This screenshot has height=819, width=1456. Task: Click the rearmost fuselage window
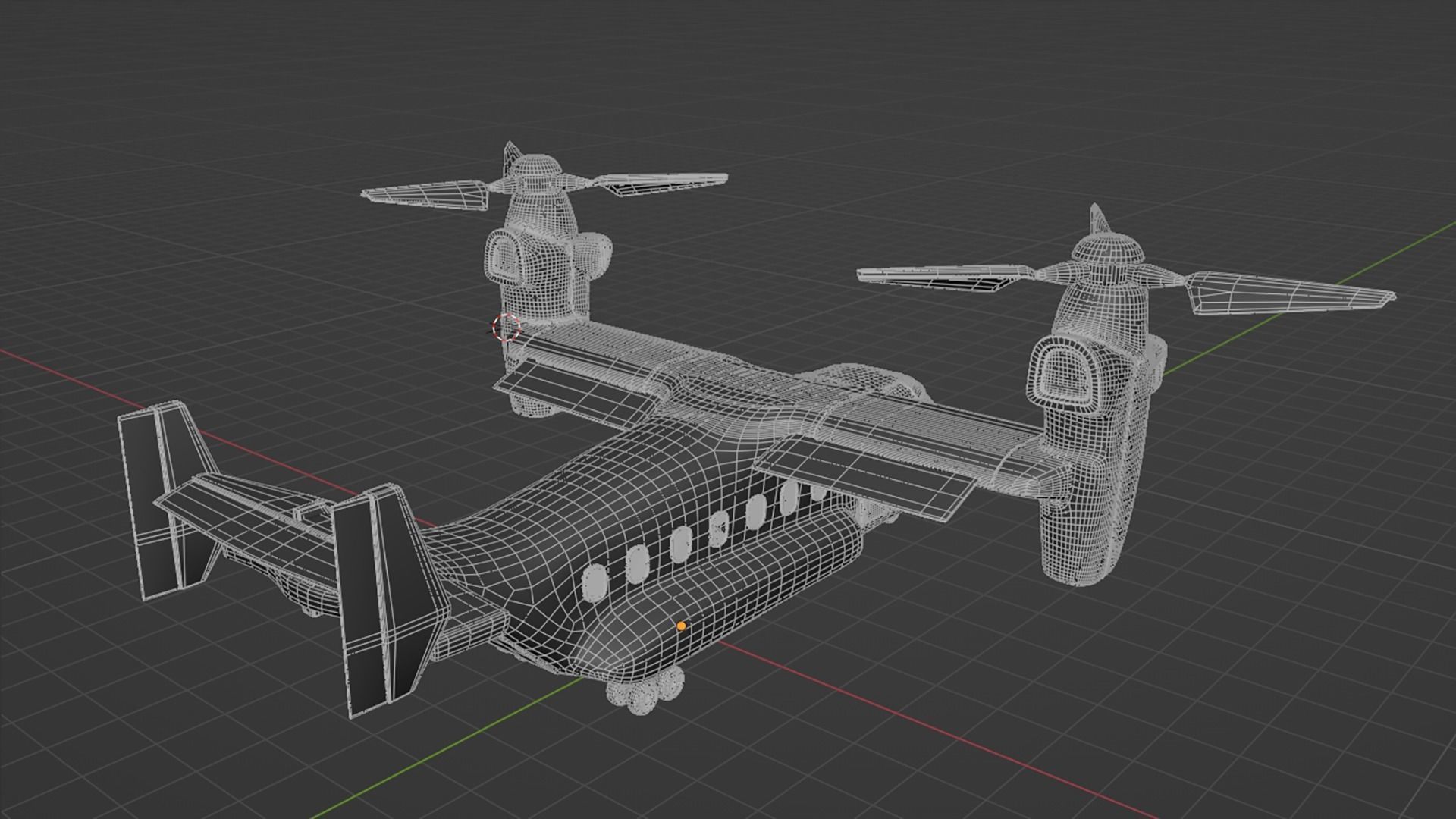(x=595, y=583)
